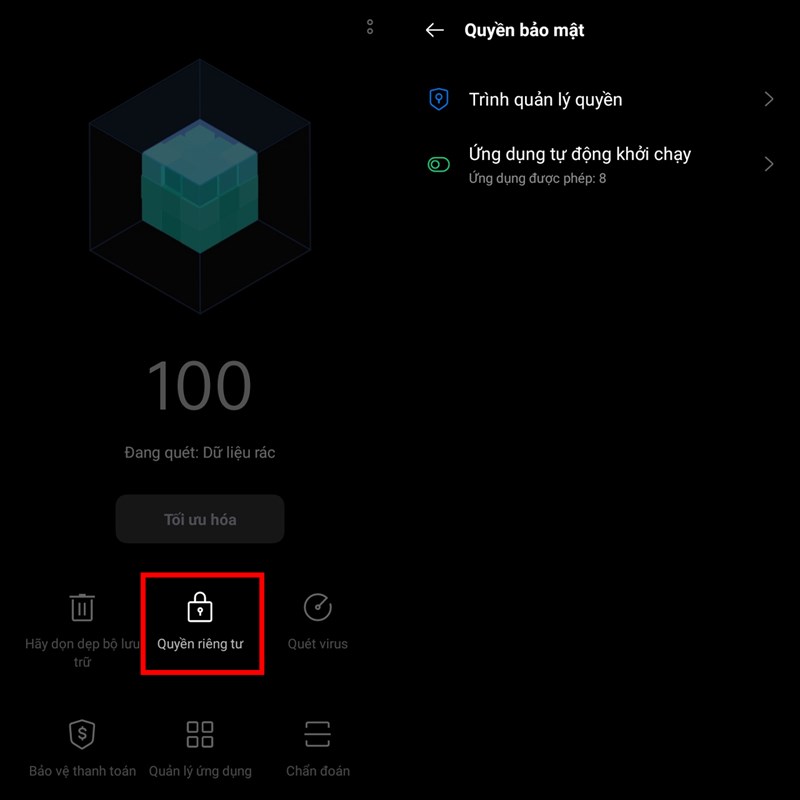Tap the Hãy dọn dẹp bộ lưu trữ label
Viewport: 800px width, 800px height.
pos(82,653)
